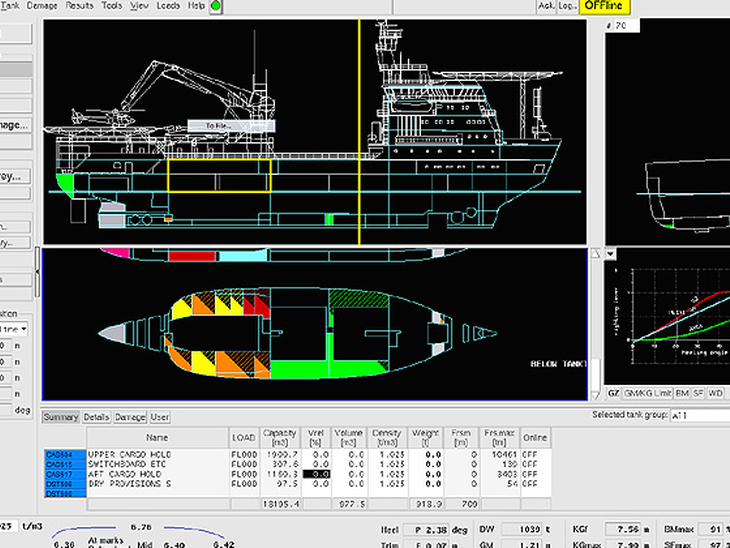
Task: Select the SF tab
Action: pos(698,393)
